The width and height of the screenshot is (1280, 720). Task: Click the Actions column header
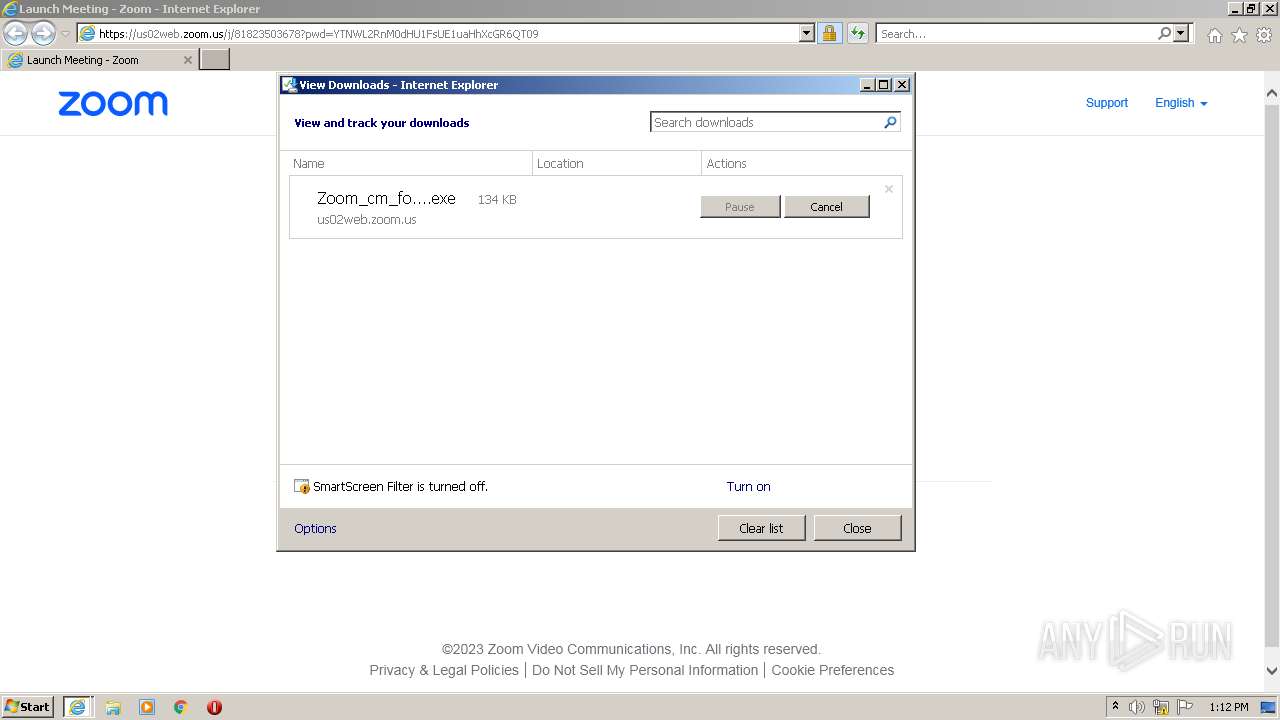(x=804, y=163)
